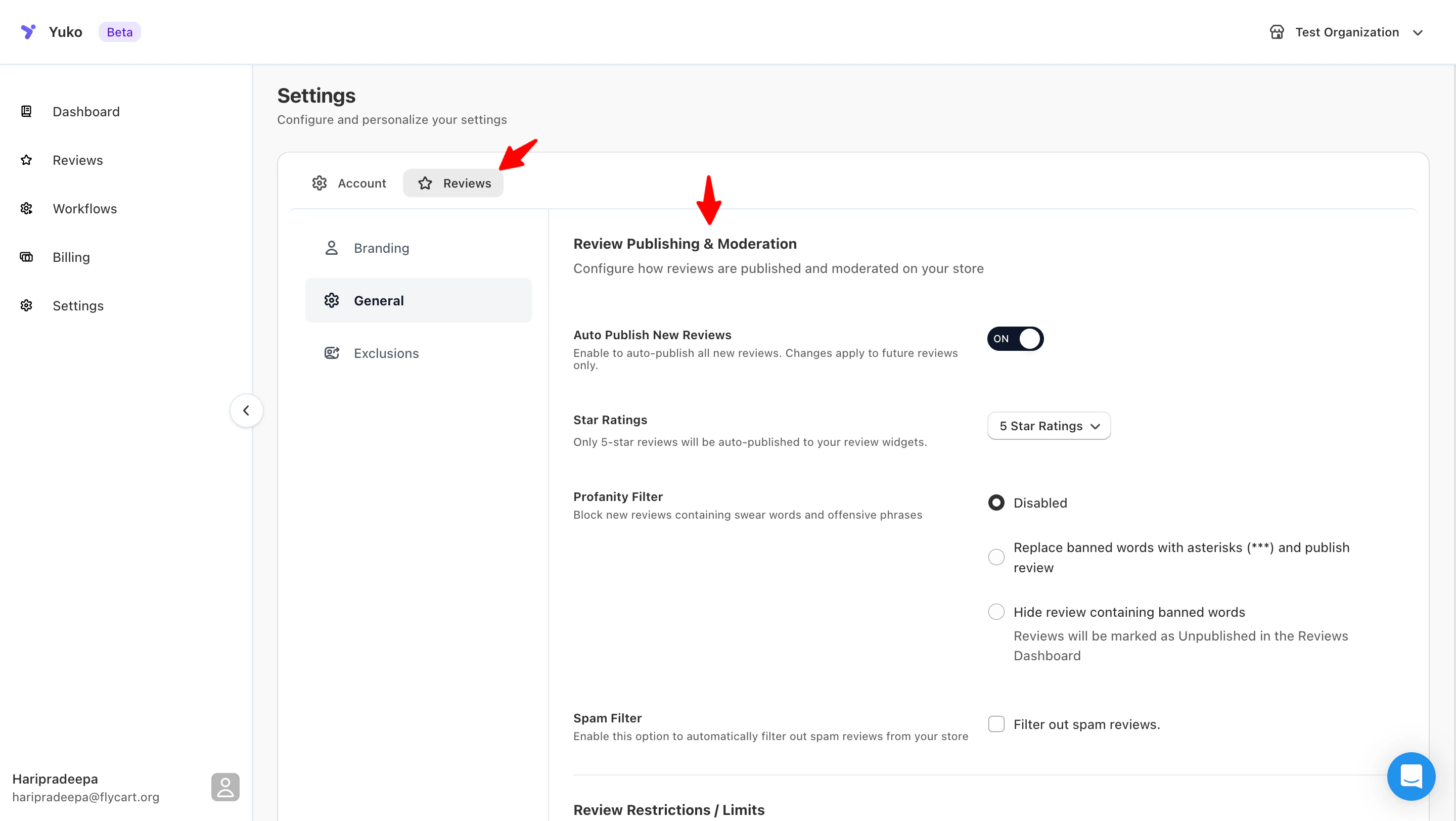Image resolution: width=1456 pixels, height=821 pixels.
Task: Click the Exclusions icon in settings menu
Action: [x=332, y=353]
